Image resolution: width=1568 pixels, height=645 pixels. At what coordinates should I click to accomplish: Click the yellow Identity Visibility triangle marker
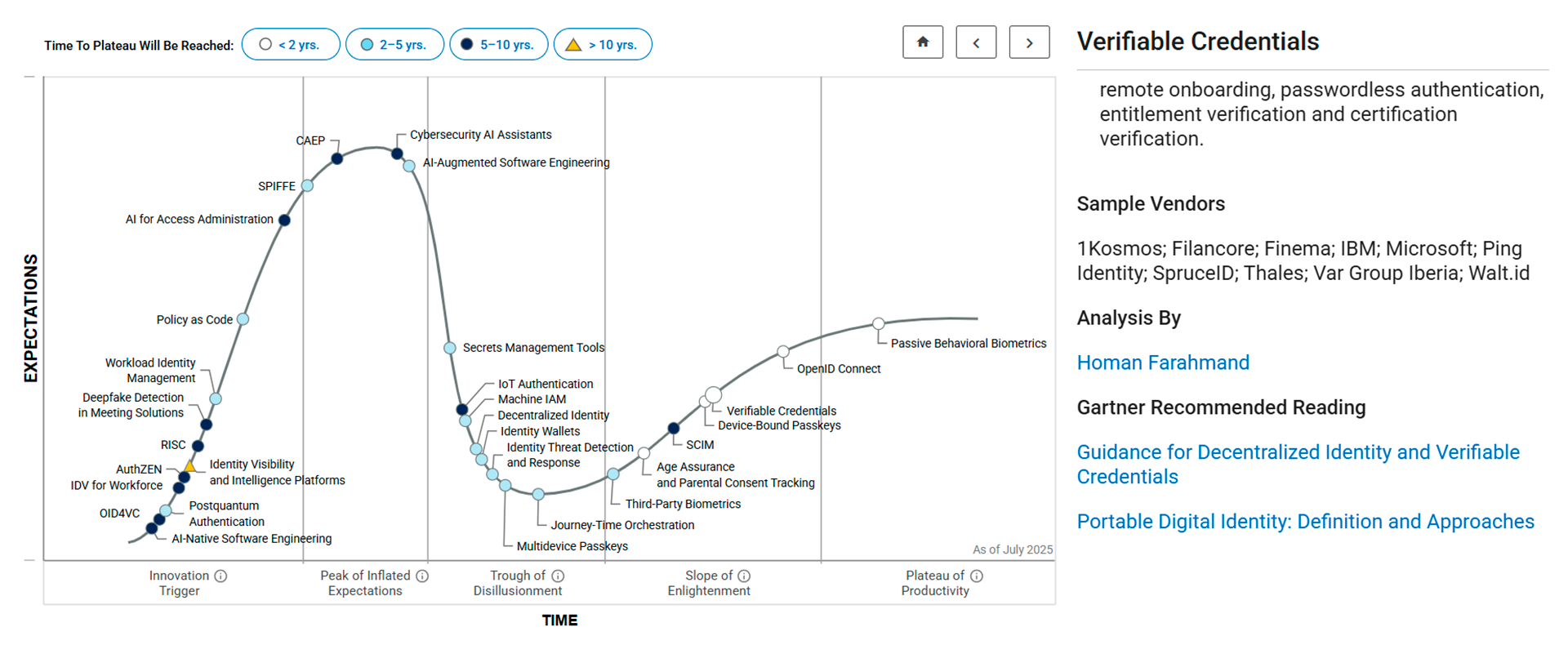[190, 465]
